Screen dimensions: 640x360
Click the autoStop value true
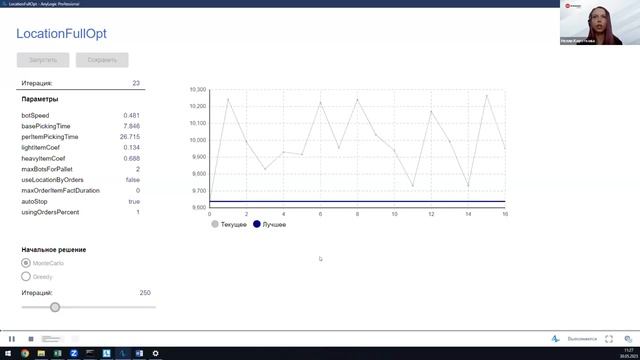coord(134,202)
